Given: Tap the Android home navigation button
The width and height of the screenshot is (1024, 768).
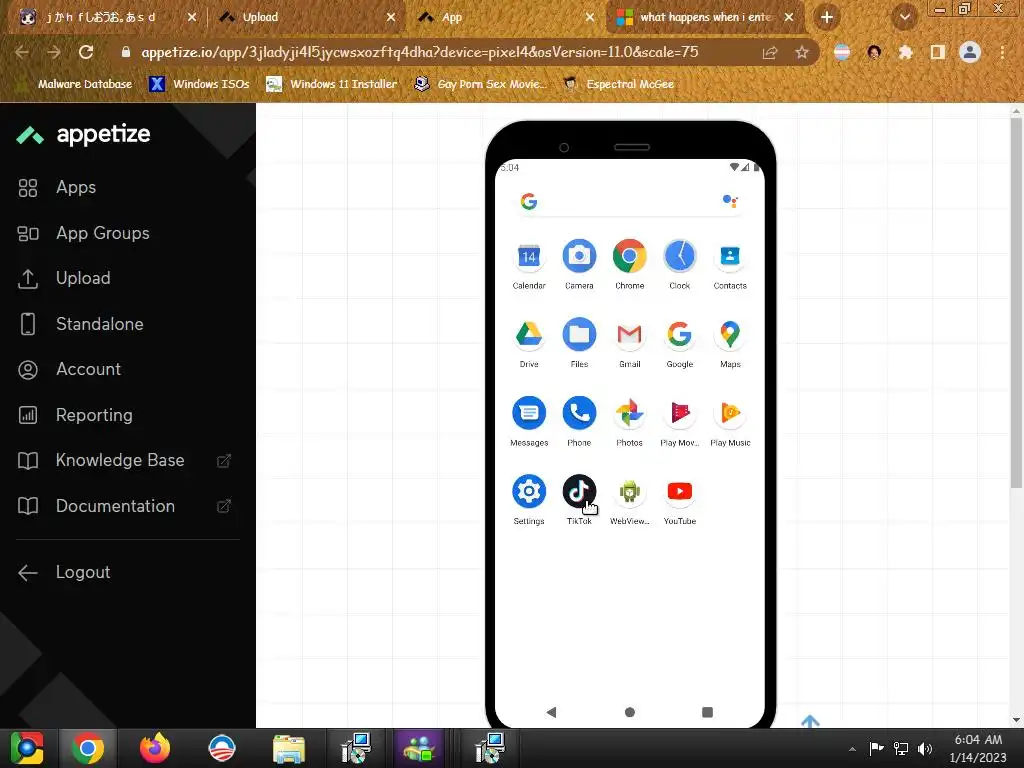Looking at the screenshot, I should point(630,712).
